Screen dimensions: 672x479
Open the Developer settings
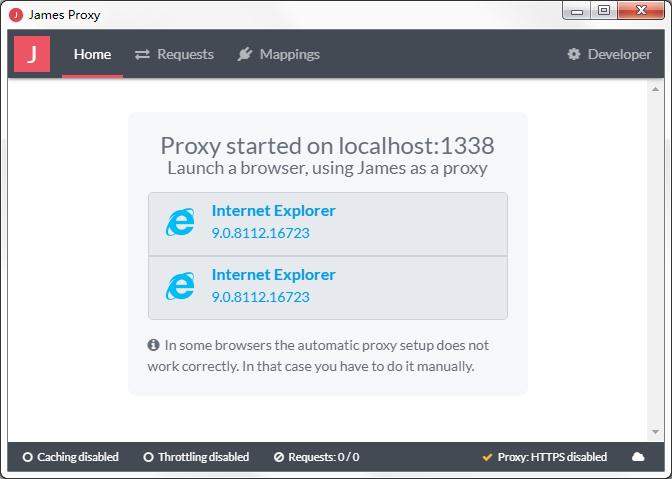click(609, 54)
